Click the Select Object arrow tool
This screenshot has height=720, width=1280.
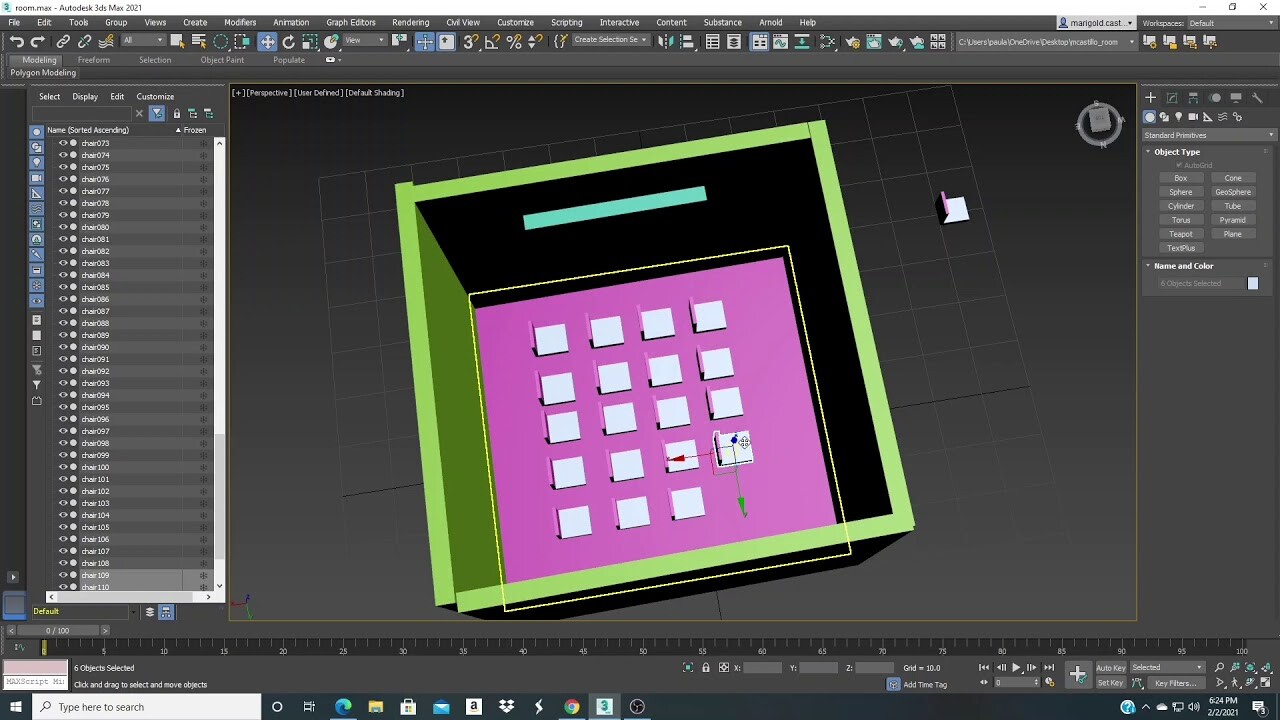[179, 41]
